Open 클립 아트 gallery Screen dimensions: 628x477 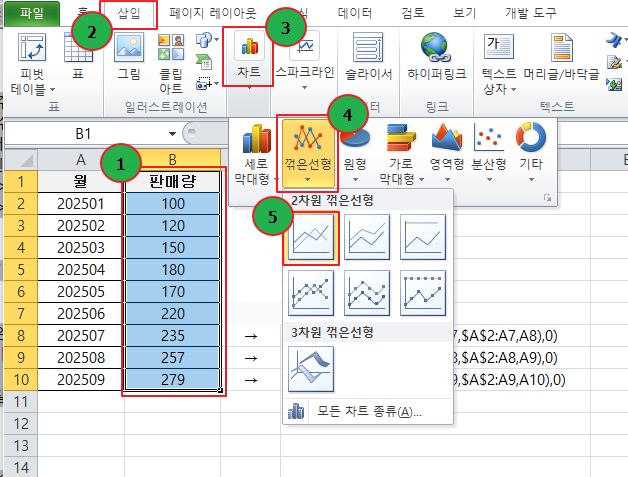pos(171,64)
